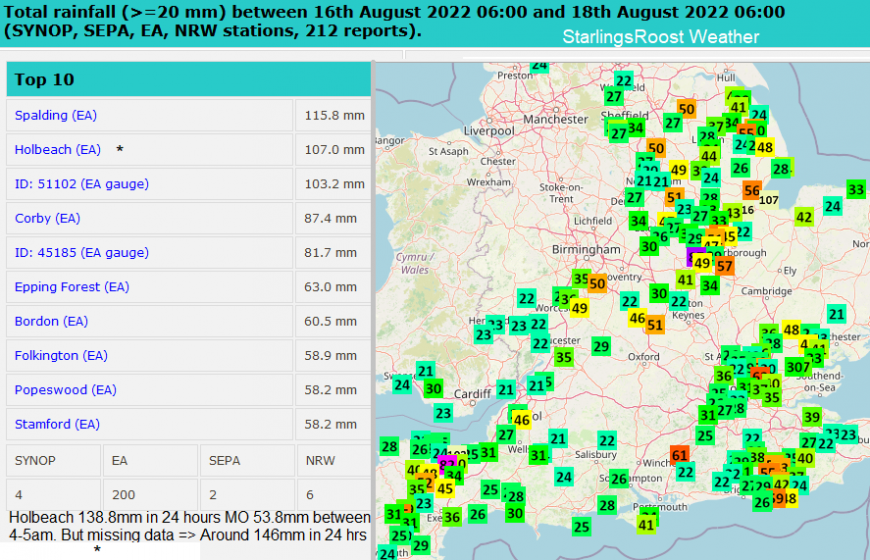This screenshot has width=870, height=560.
Task: Select the 81.7 mm rainfall value
Action: click(330, 253)
